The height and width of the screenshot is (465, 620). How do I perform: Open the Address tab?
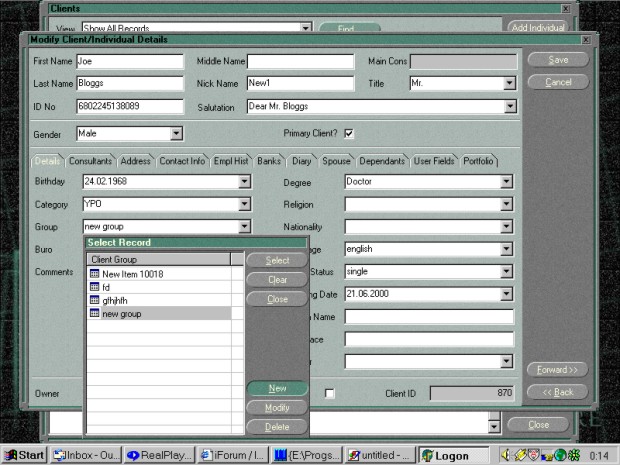pyautogui.click(x=136, y=161)
